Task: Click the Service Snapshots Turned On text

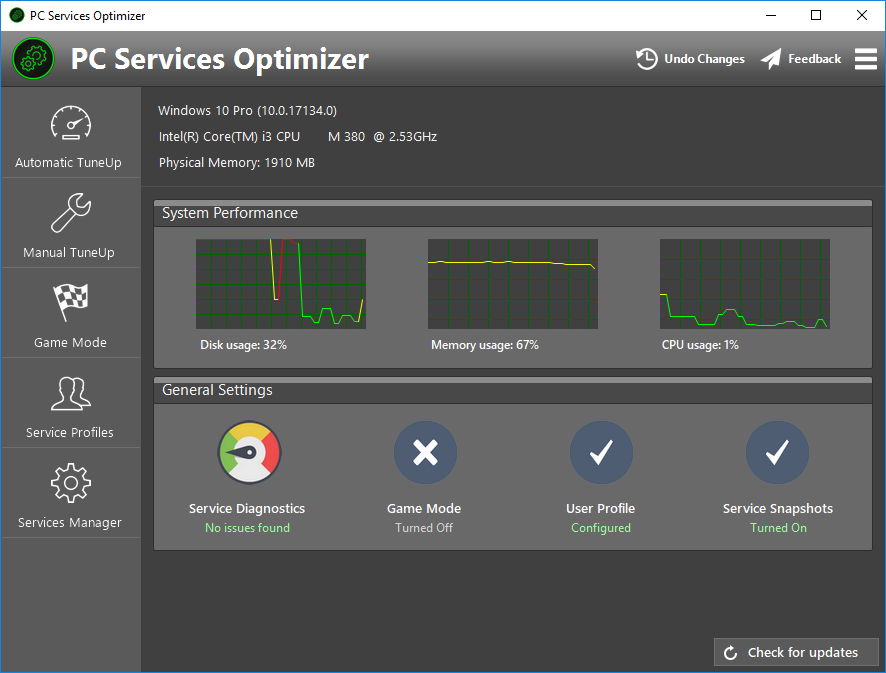Action: pos(778,528)
